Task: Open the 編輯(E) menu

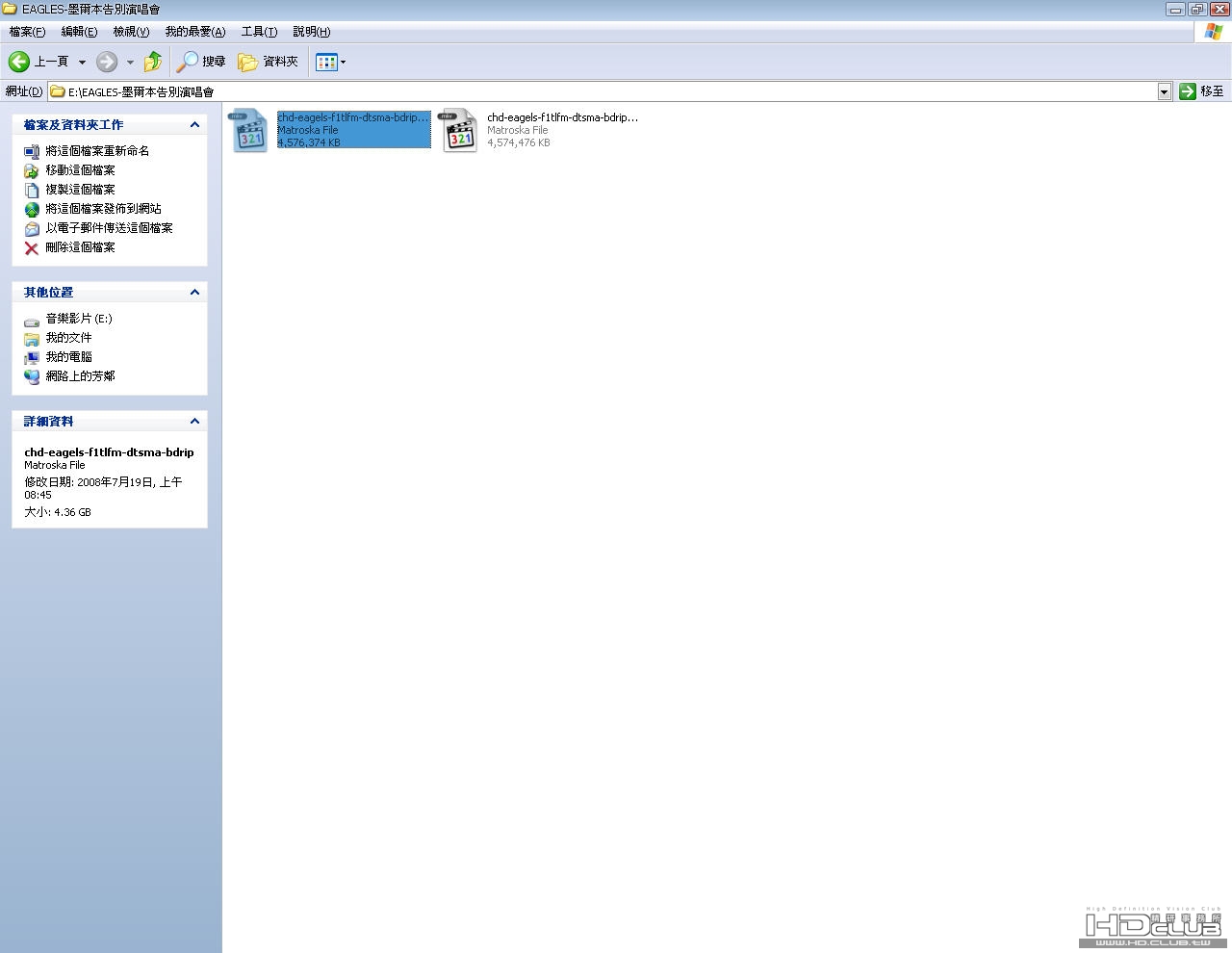Action: click(79, 32)
